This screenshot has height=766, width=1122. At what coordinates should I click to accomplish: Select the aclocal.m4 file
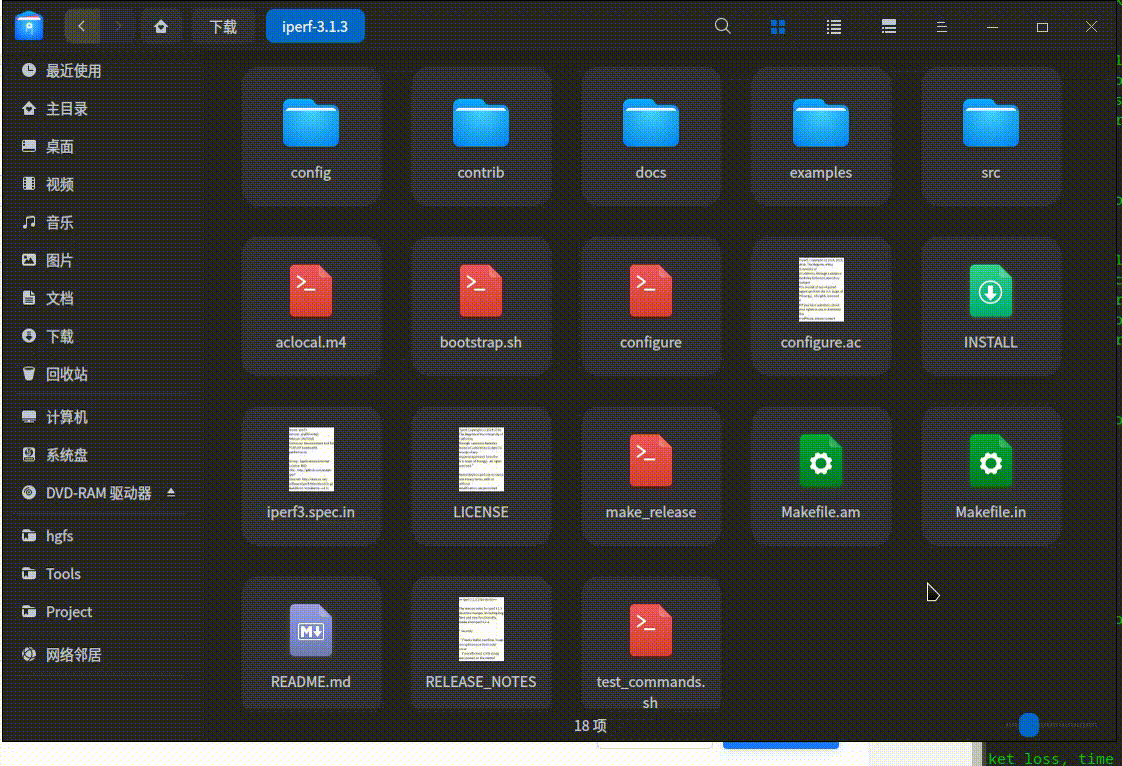click(x=311, y=306)
